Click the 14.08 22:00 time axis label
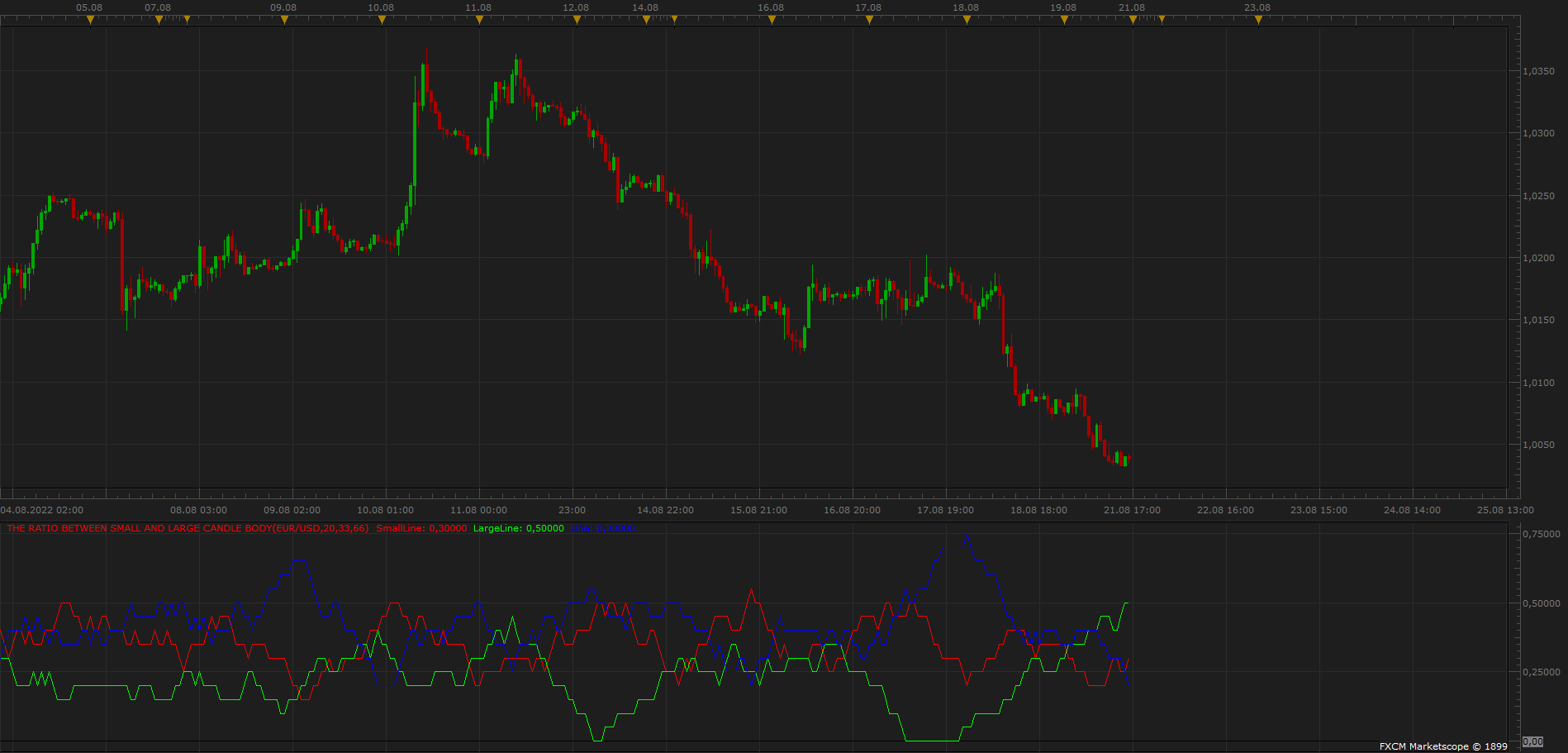The height and width of the screenshot is (753, 1568). [665, 510]
